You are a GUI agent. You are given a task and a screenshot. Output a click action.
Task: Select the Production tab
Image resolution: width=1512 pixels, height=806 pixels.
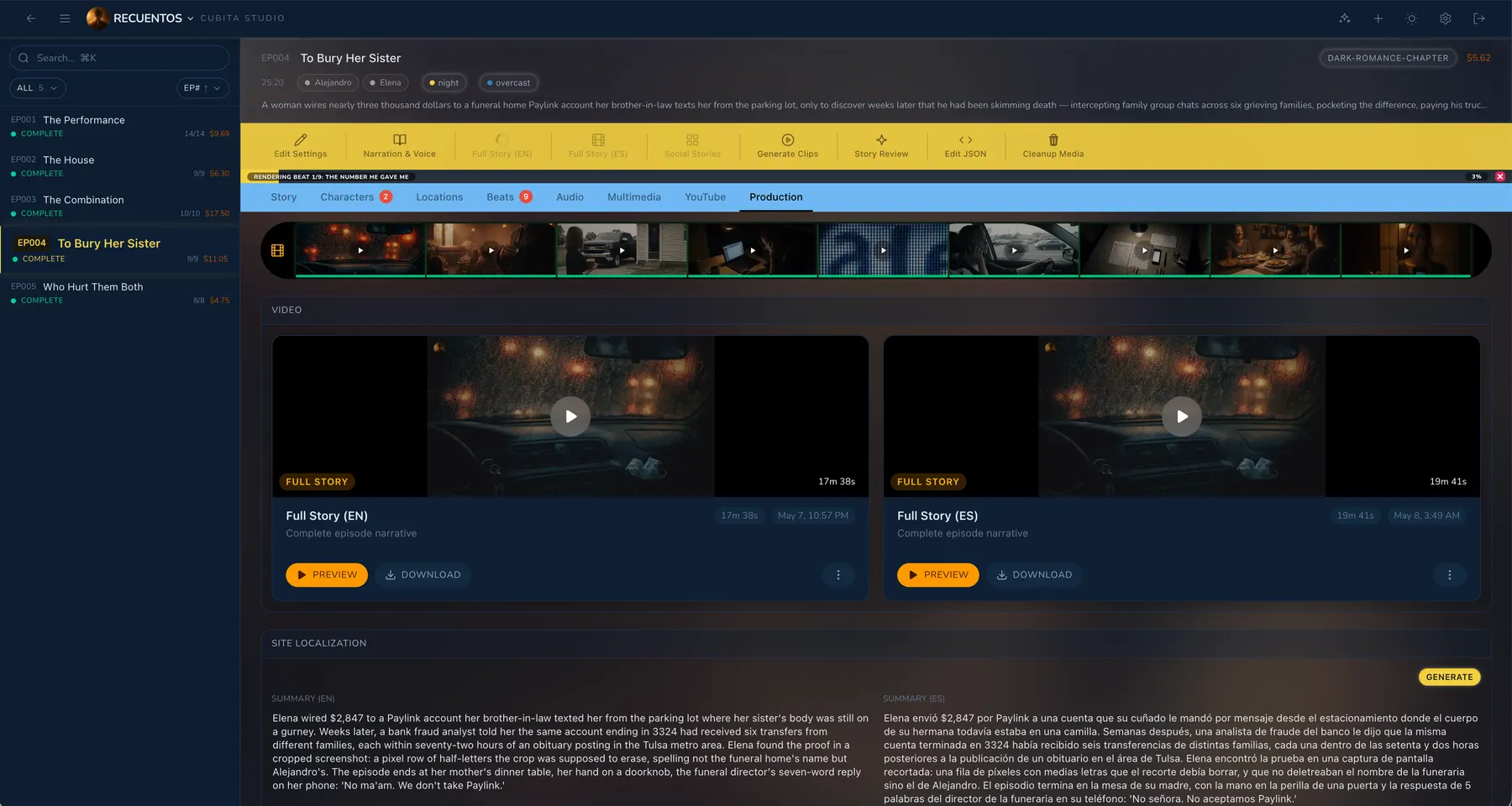776,197
